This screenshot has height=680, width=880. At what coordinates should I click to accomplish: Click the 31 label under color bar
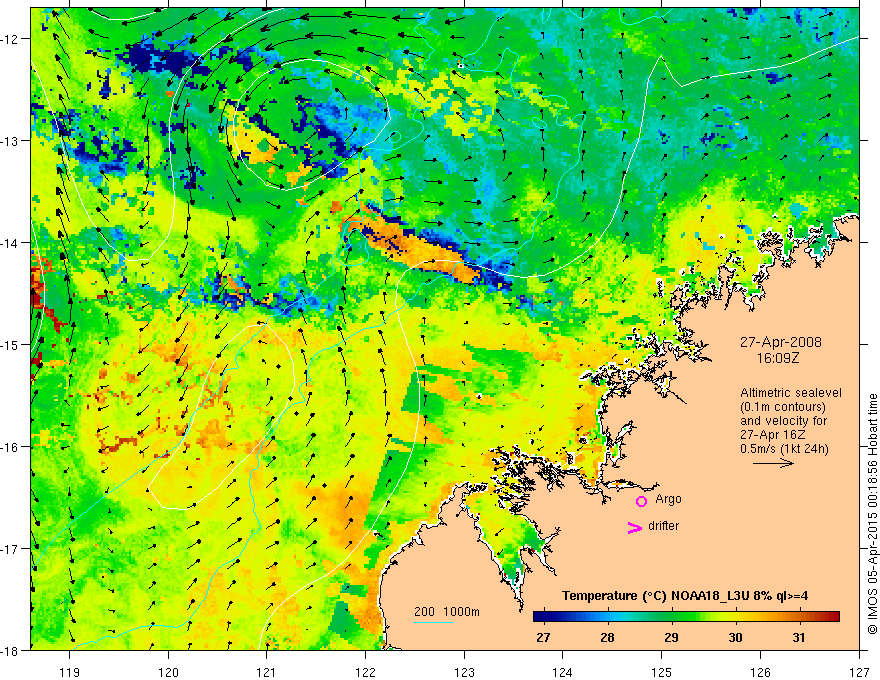pyautogui.click(x=799, y=638)
